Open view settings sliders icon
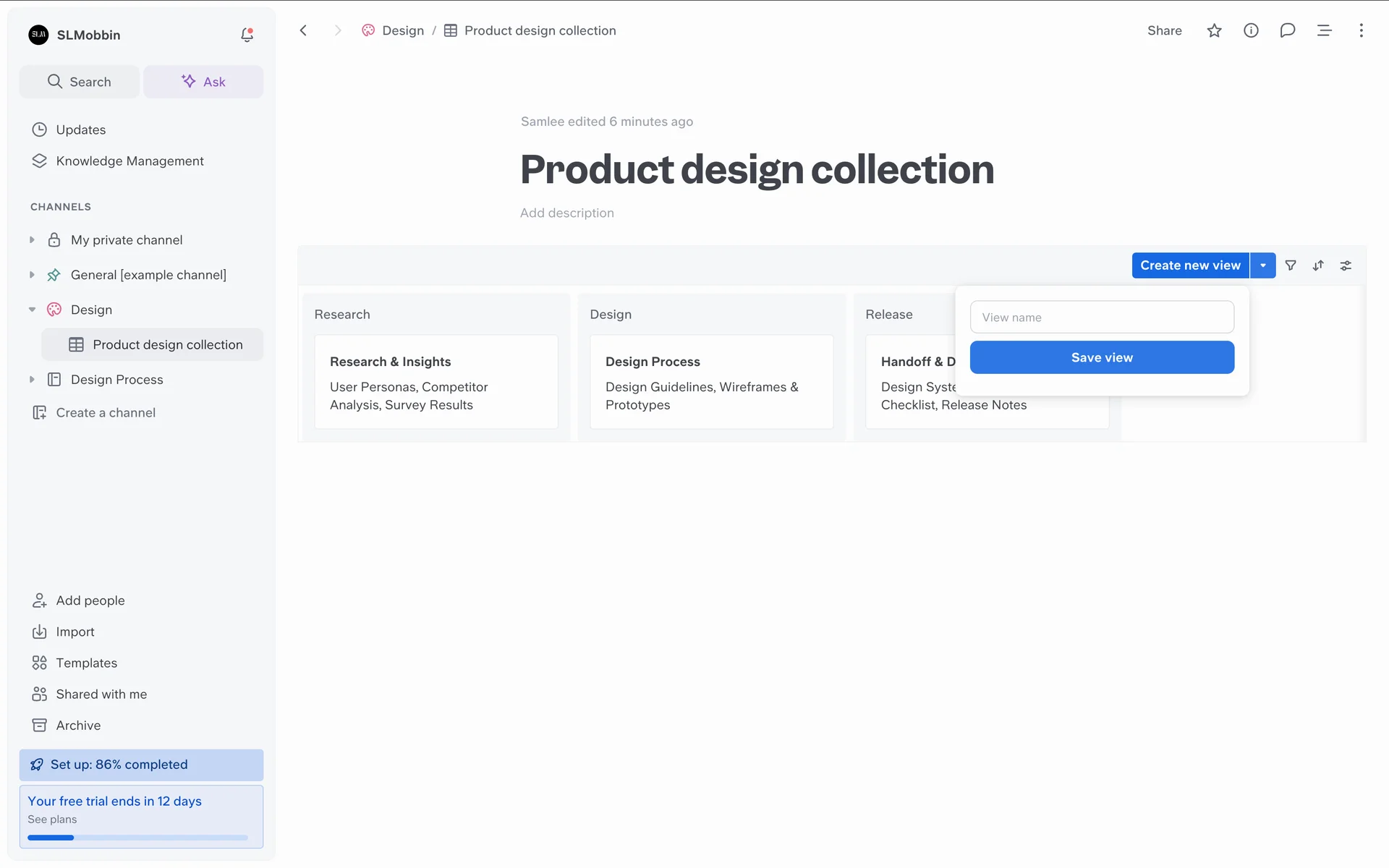This screenshot has height=868, width=1389. [1346, 265]
